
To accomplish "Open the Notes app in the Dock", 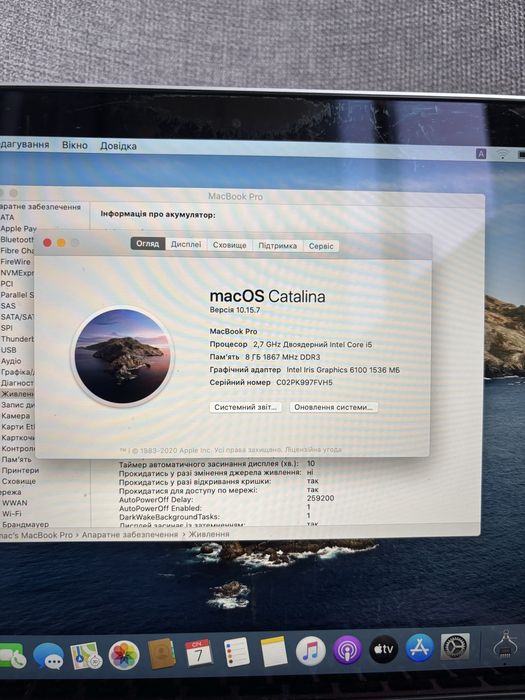I will (x=274, y=651).
